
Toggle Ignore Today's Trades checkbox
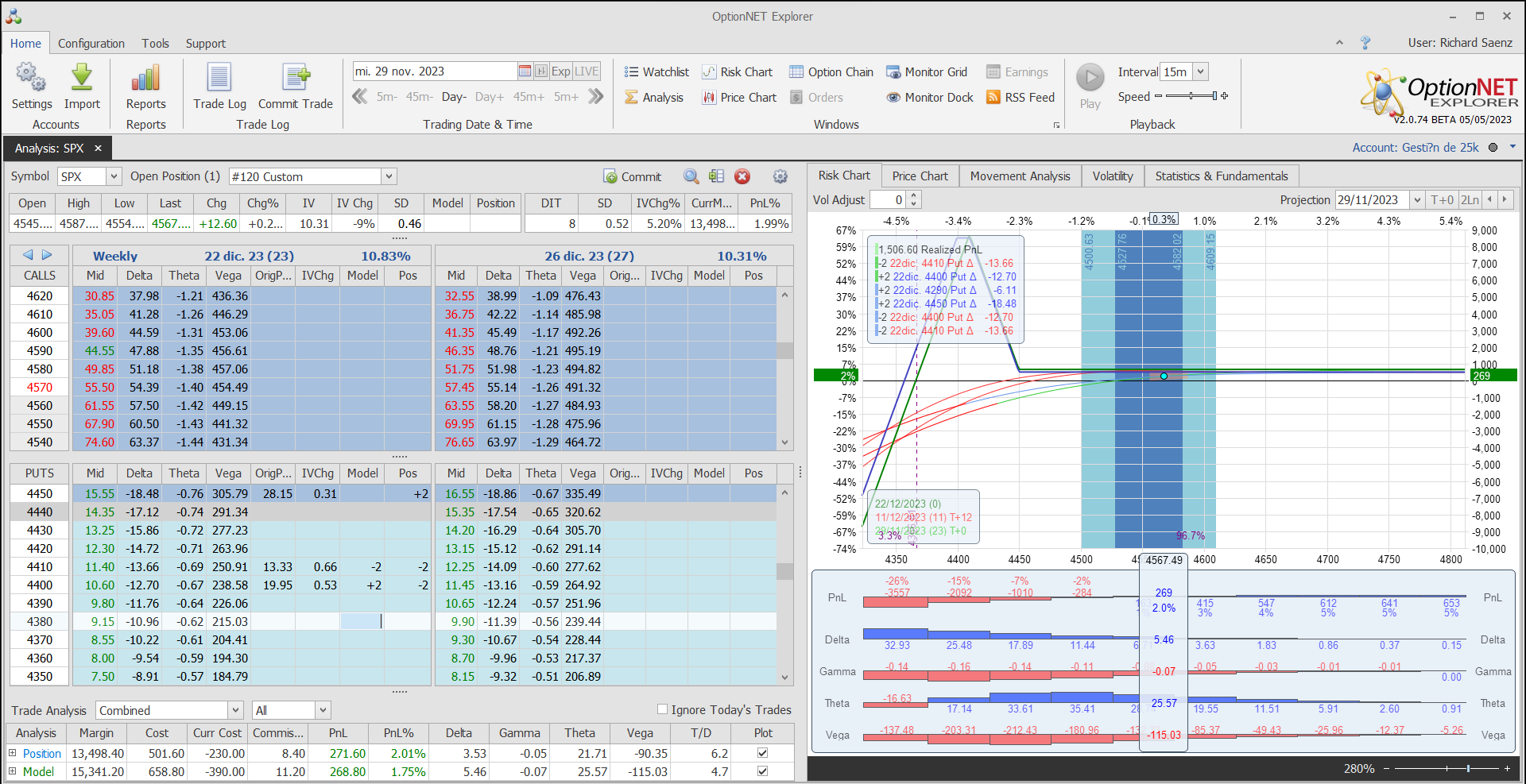click(662, 709)
